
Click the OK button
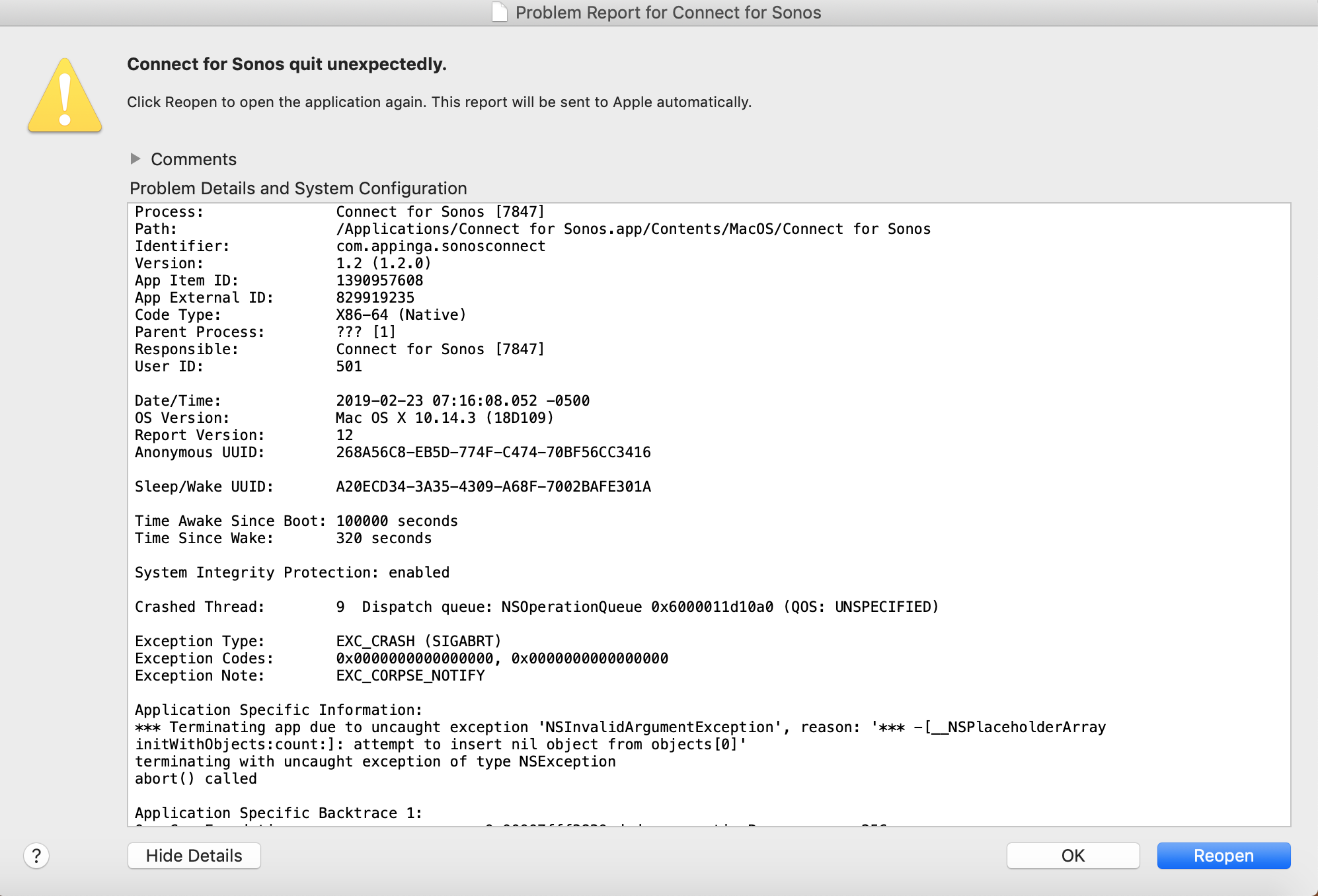point(1073,856)
